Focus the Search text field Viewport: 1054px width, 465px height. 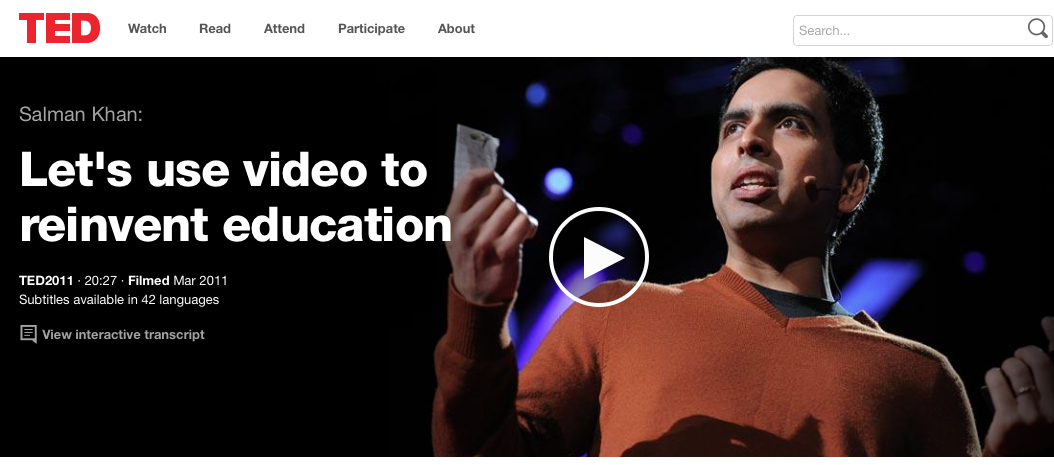tap(911, 30)
